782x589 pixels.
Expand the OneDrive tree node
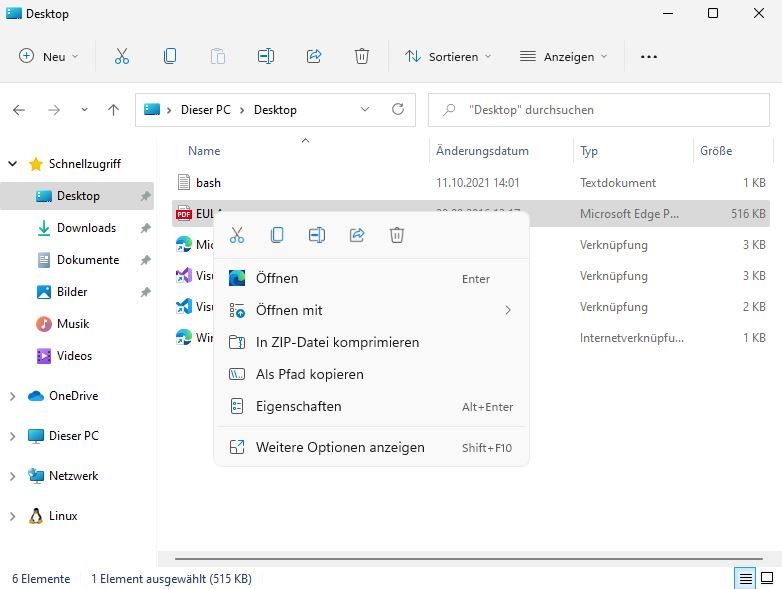[x=12, y=396]
